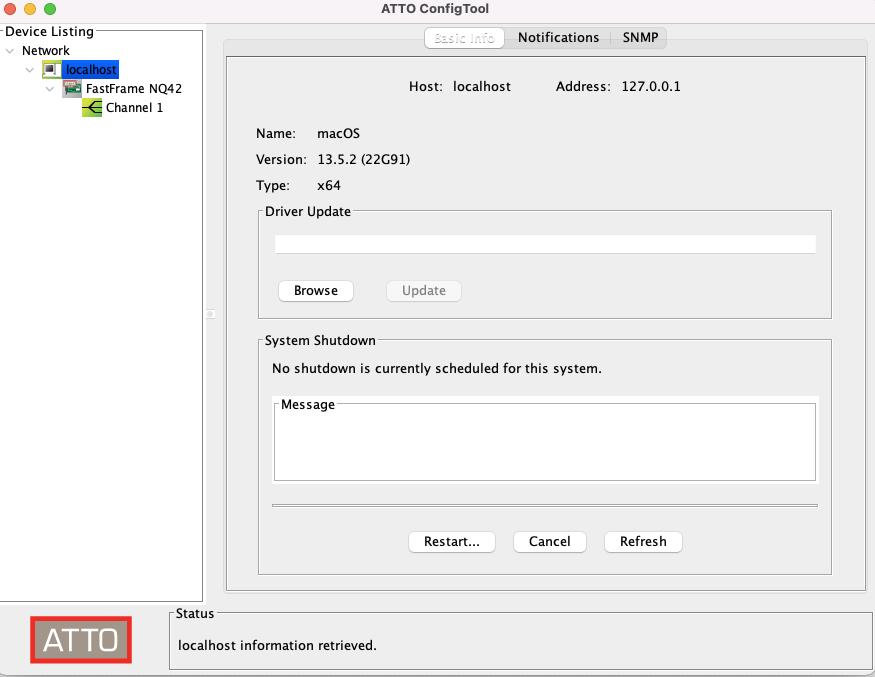875x677 pixels.
Task: Click the version value 13.5.2 (22G91)
Action: tap(364, 160)
